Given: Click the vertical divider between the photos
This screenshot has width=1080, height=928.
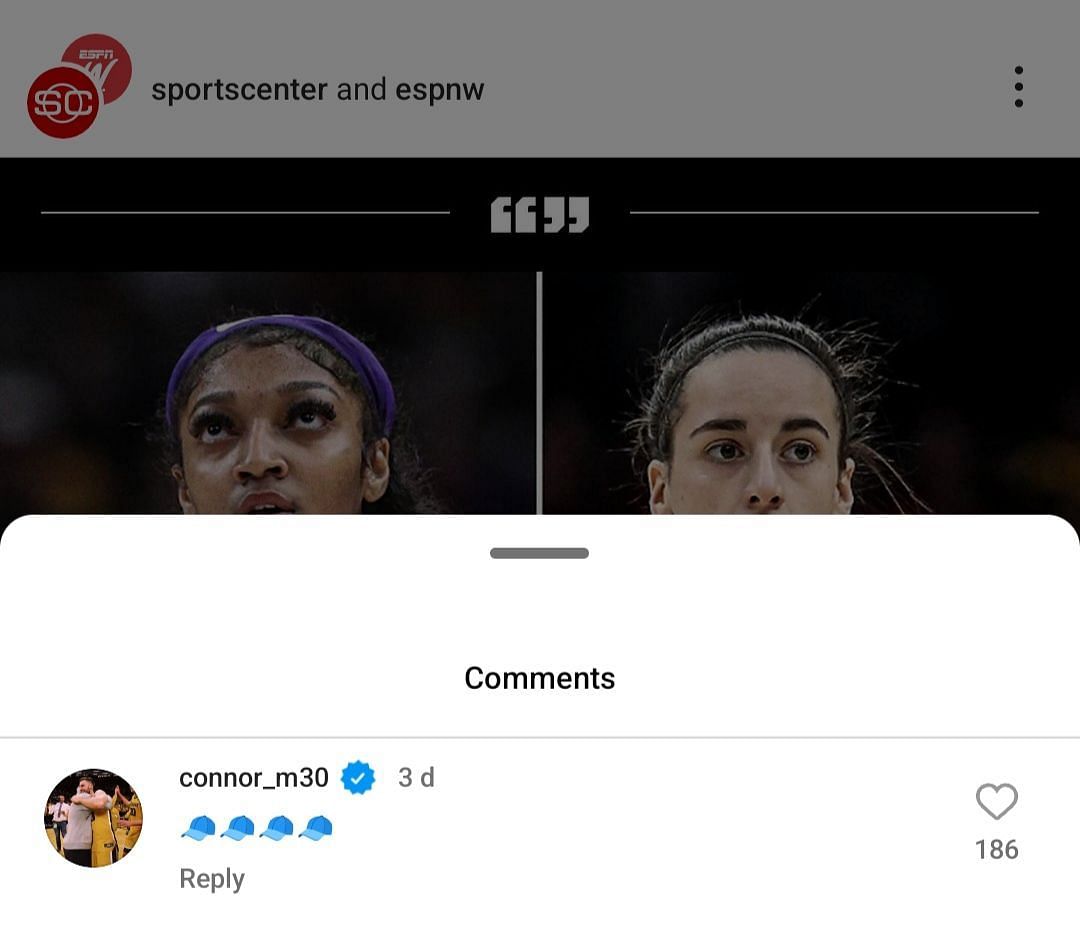Looking at the screenshot, I should 539,393.
